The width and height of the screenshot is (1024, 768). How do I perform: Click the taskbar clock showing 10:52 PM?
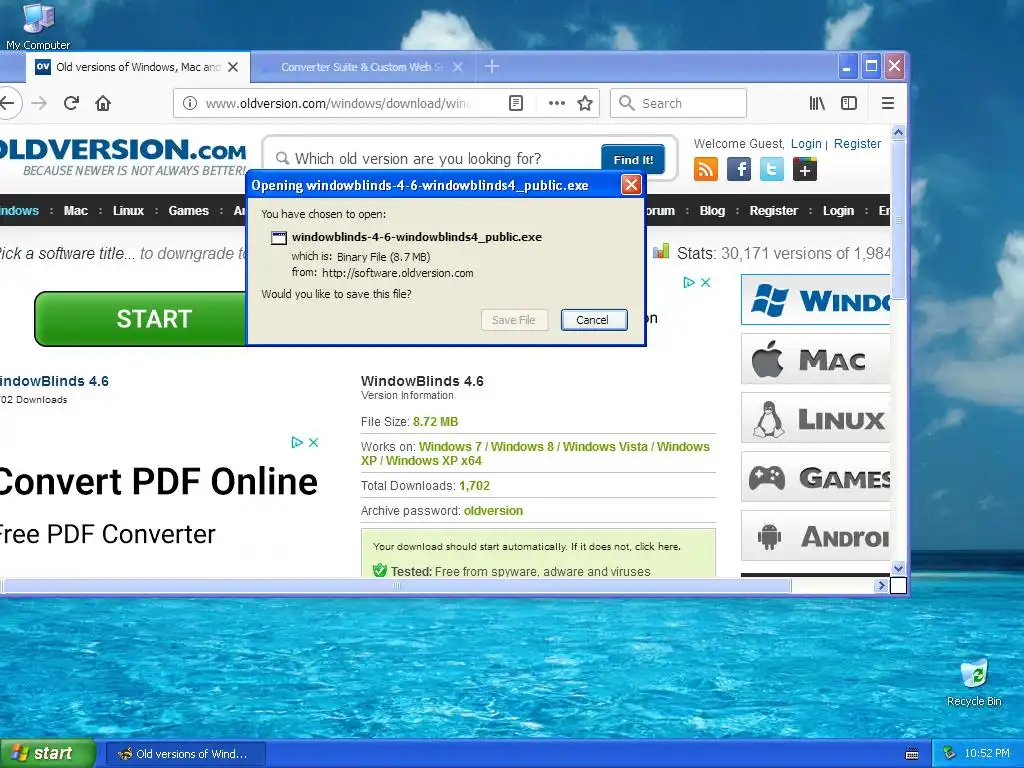pyautogui.click(x=987, y=754)
